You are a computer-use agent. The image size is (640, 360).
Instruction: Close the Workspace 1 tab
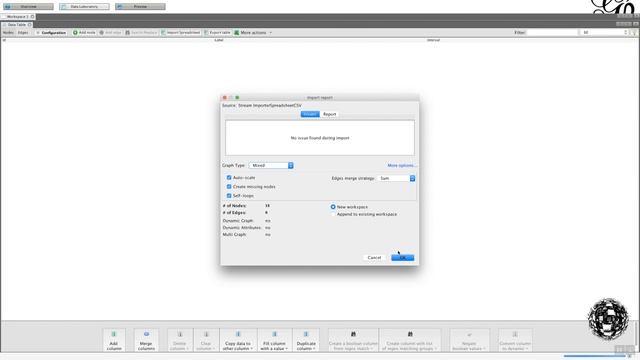pyautogui.click(x=32, y=17)
